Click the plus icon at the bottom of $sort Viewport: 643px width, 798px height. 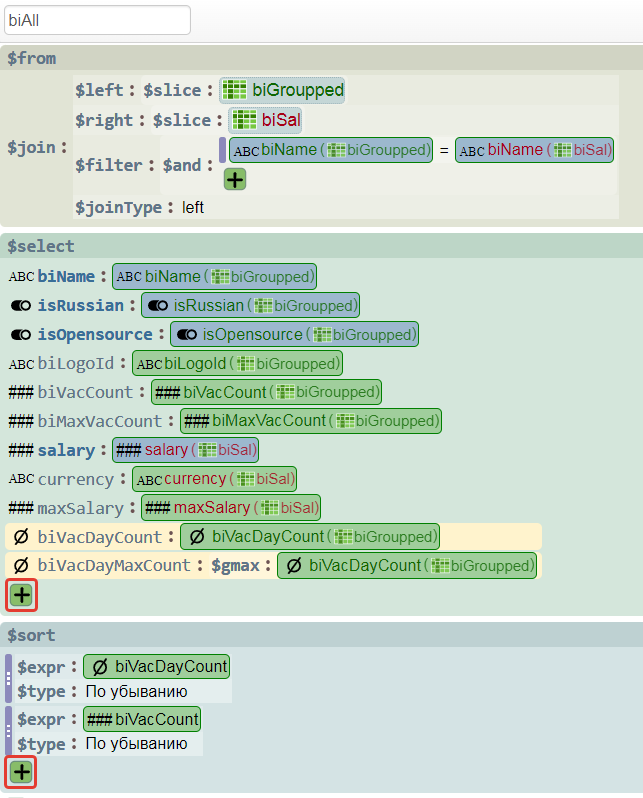22,772
